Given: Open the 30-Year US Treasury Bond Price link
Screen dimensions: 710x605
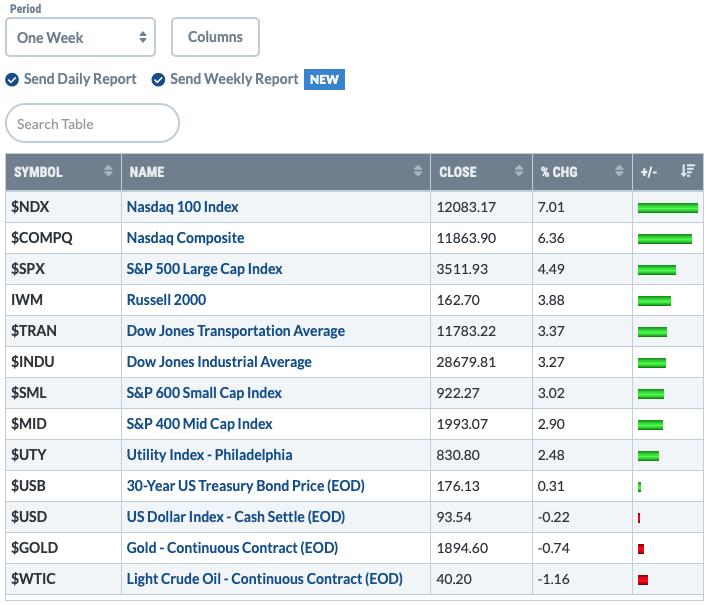Looking at the screenshot, I should (x=245, y=486).
